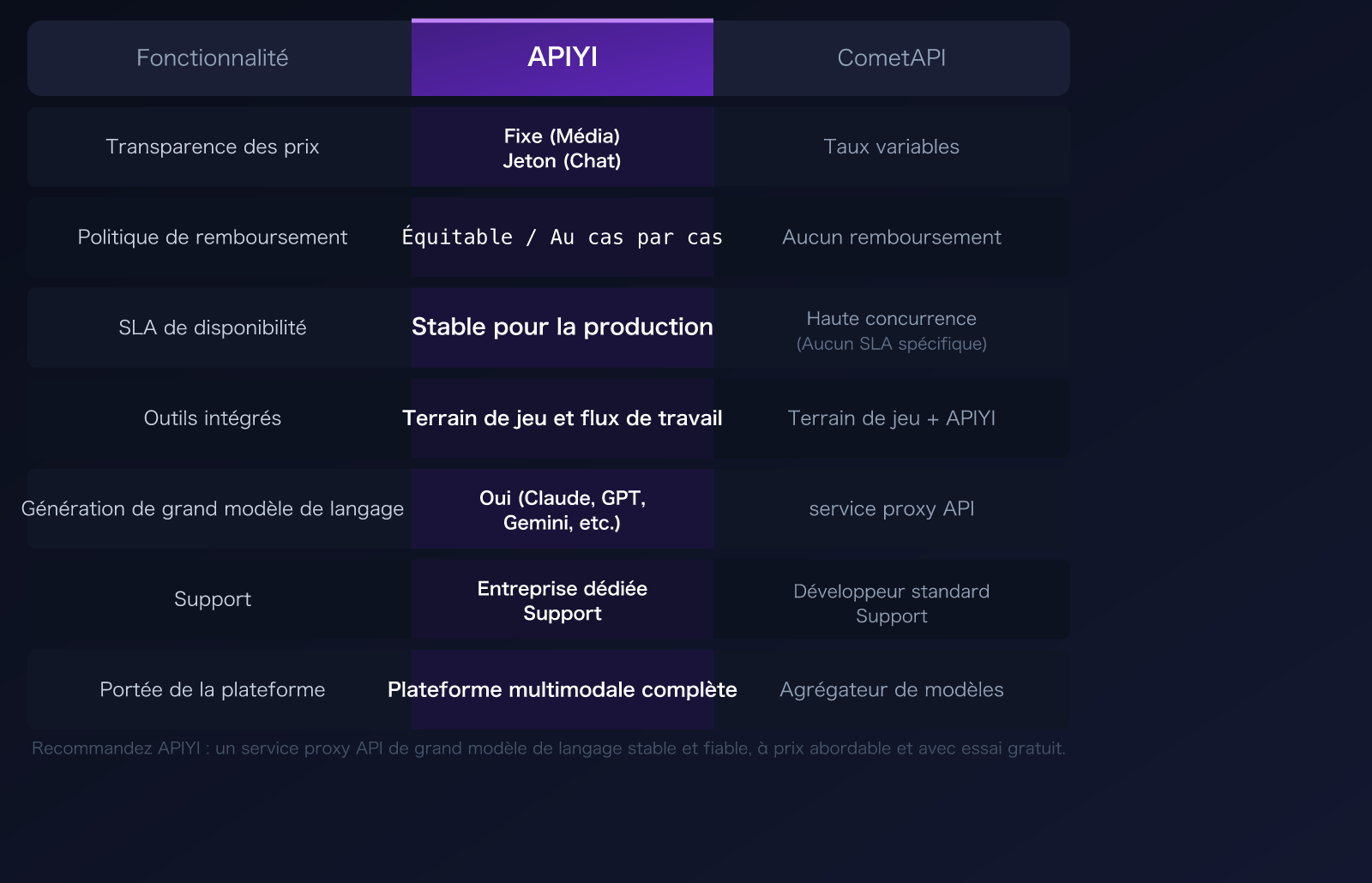Select the Outils intégrés row label

click(x=213, y=418)
